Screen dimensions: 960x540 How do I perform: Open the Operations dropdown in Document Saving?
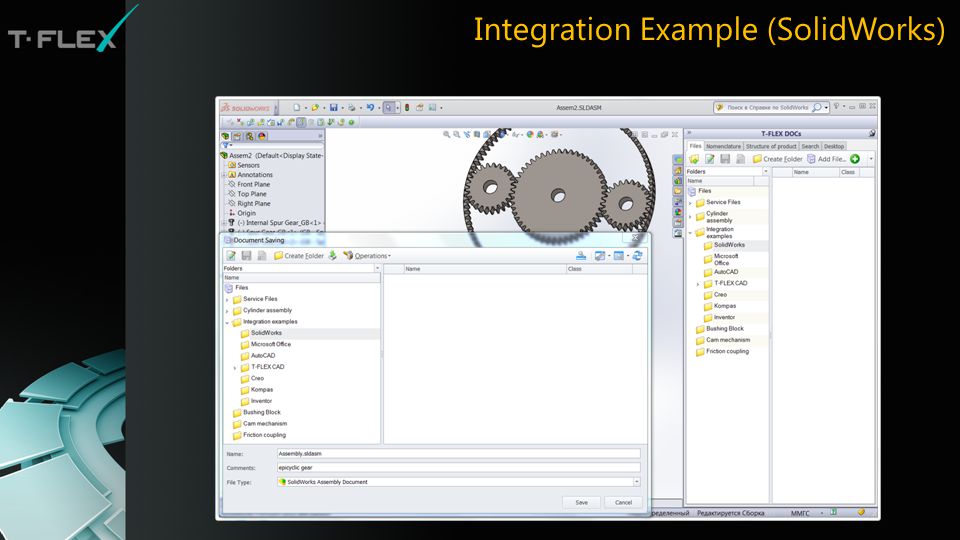coord(367,256)
